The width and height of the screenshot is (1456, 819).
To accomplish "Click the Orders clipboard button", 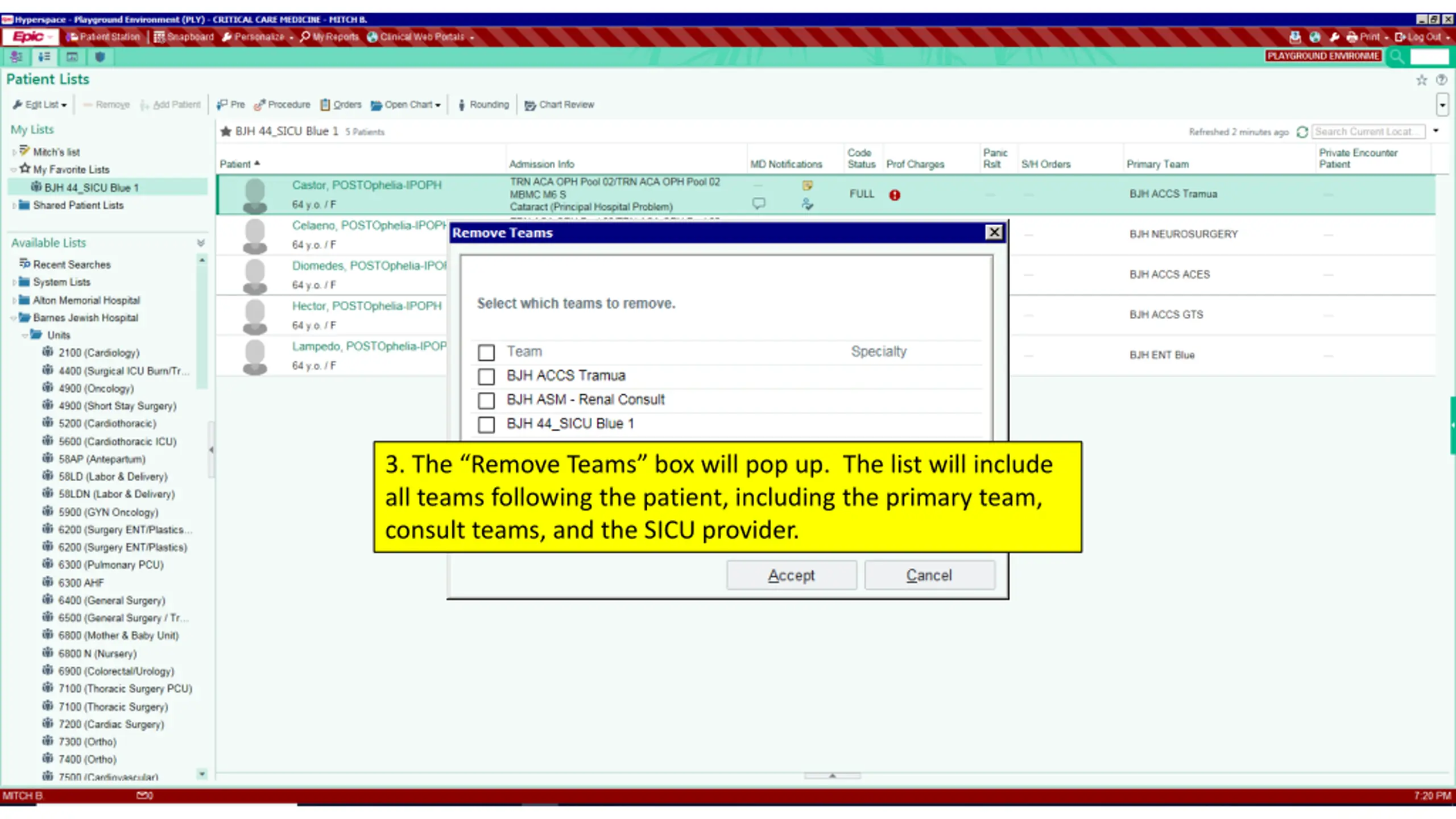I will coord(341,105).
